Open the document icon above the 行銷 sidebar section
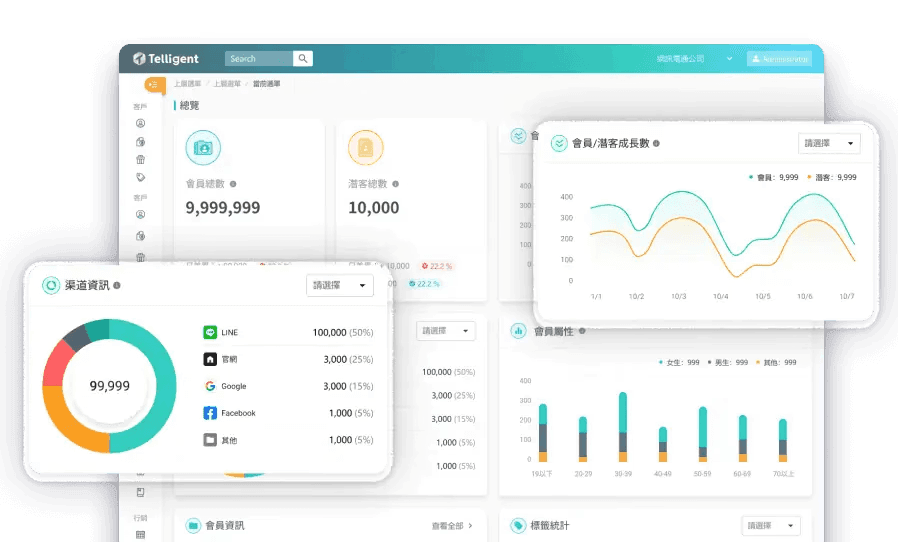Image resolution: width=898 pixels, height=542 pixels. click(x=140, y=492)
